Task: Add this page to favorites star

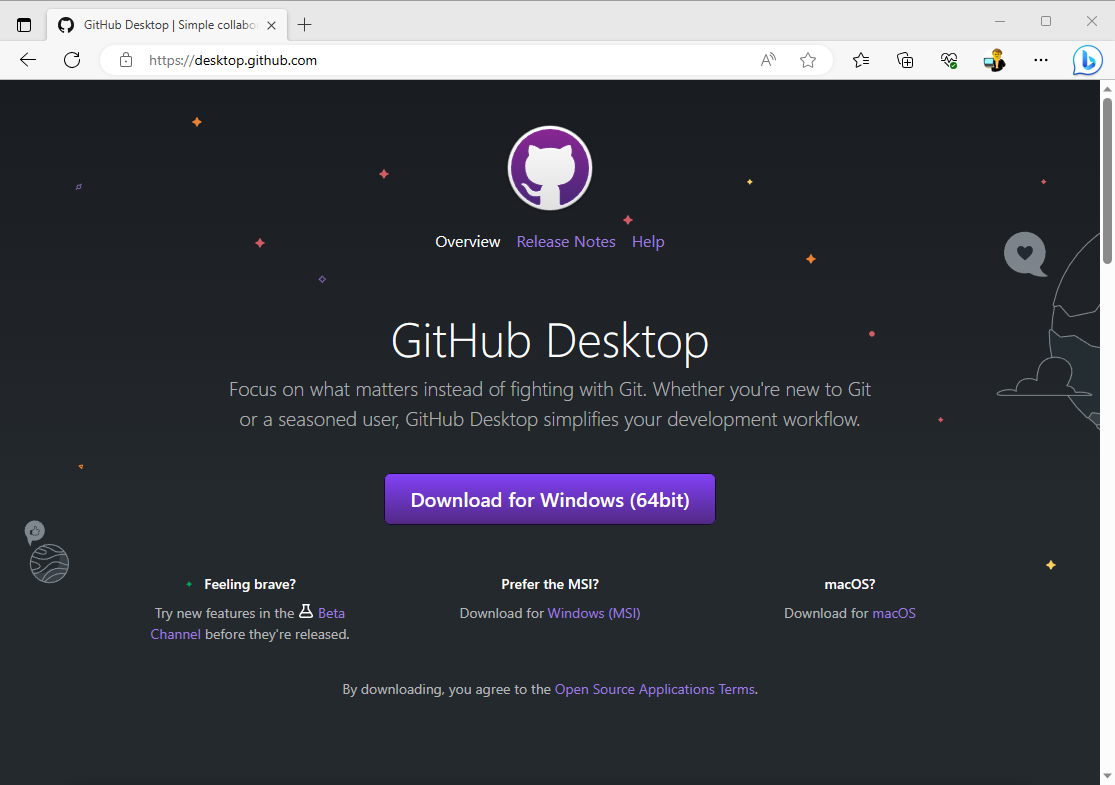Action: coord(808,60)
